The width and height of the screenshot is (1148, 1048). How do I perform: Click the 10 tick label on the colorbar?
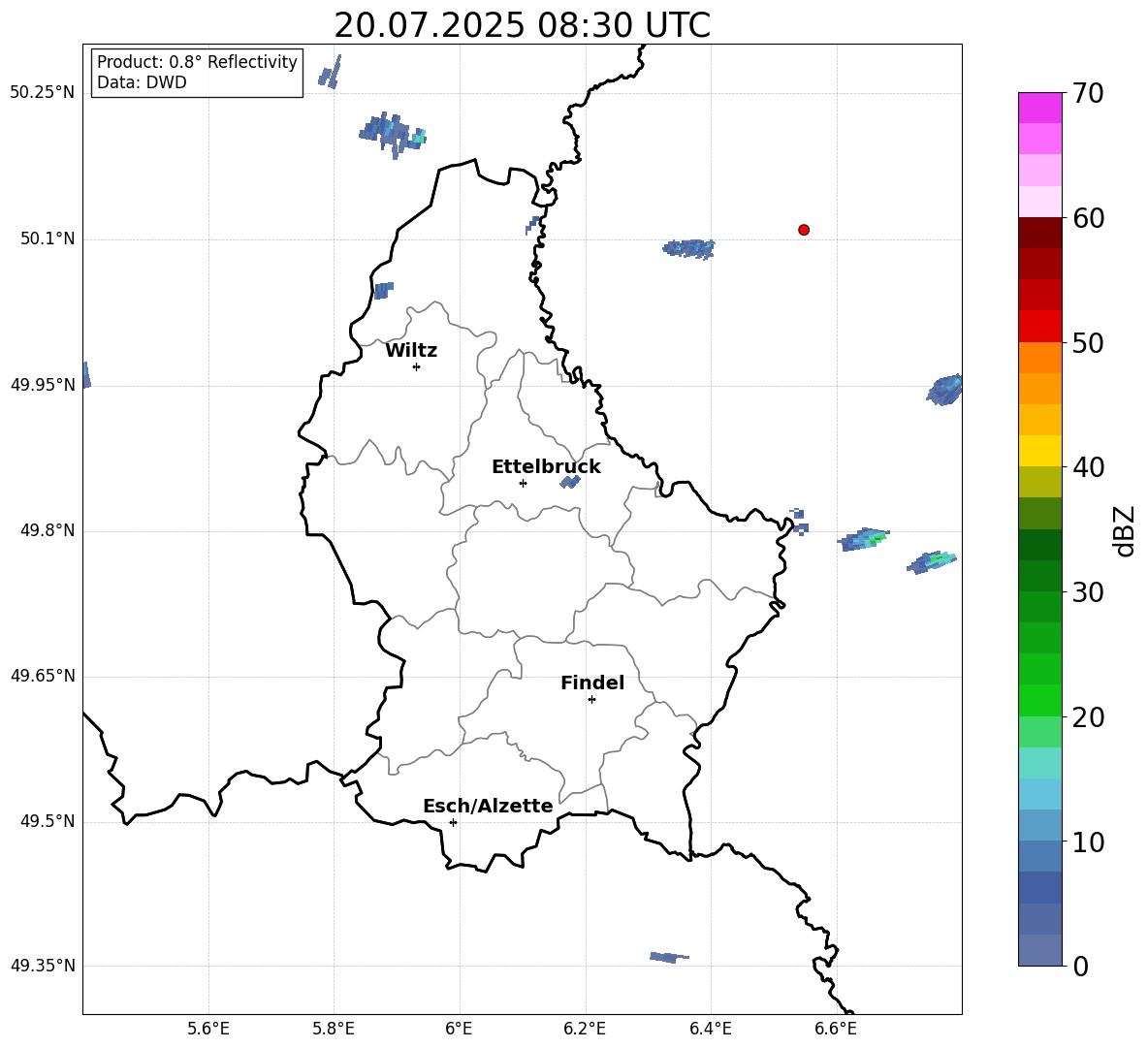coord(1088,842)
